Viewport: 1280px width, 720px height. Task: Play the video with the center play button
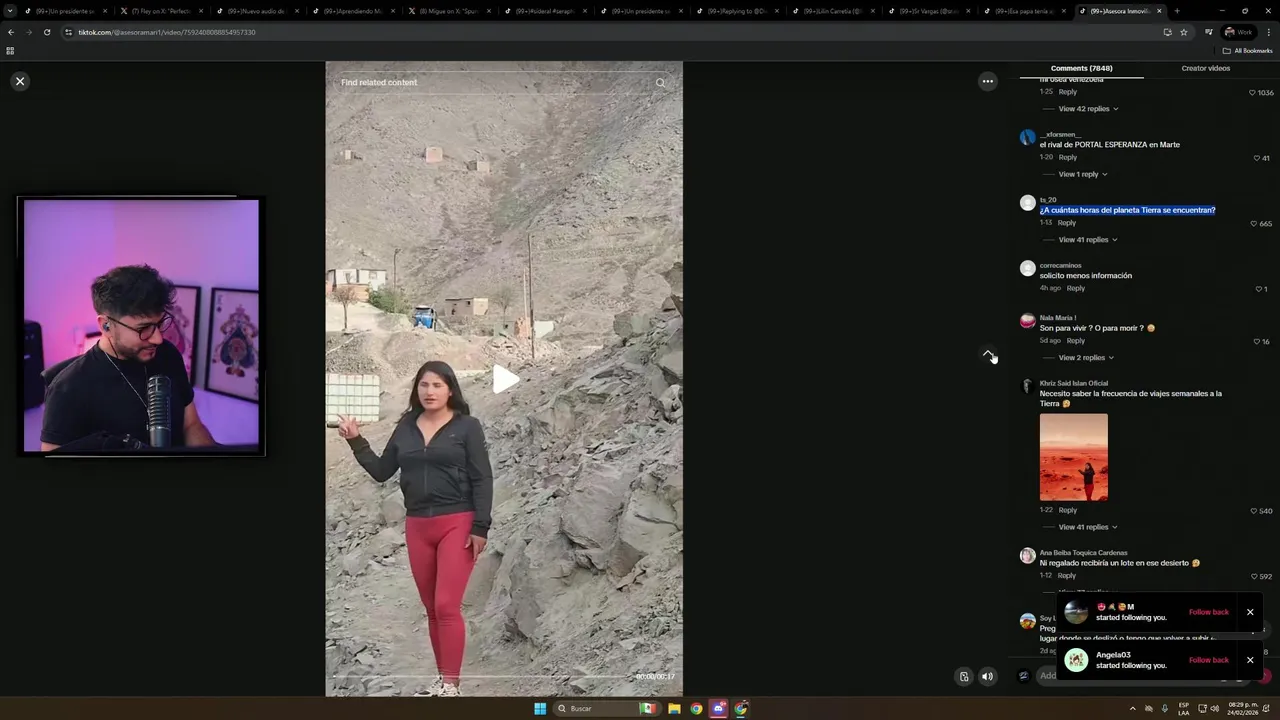pyautogui.click(x=505, y=379)
